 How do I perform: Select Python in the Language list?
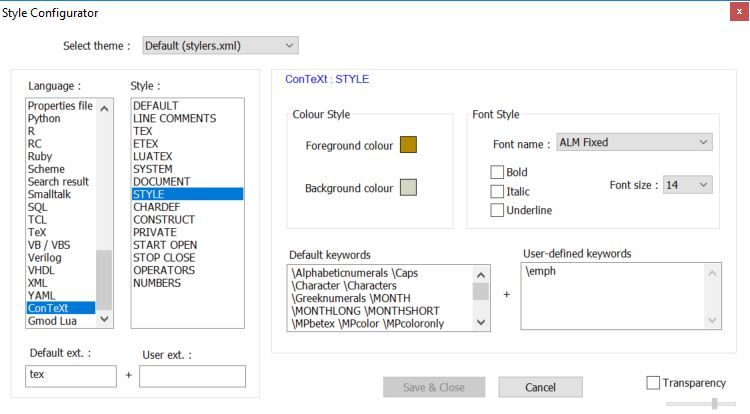[44, 118]
